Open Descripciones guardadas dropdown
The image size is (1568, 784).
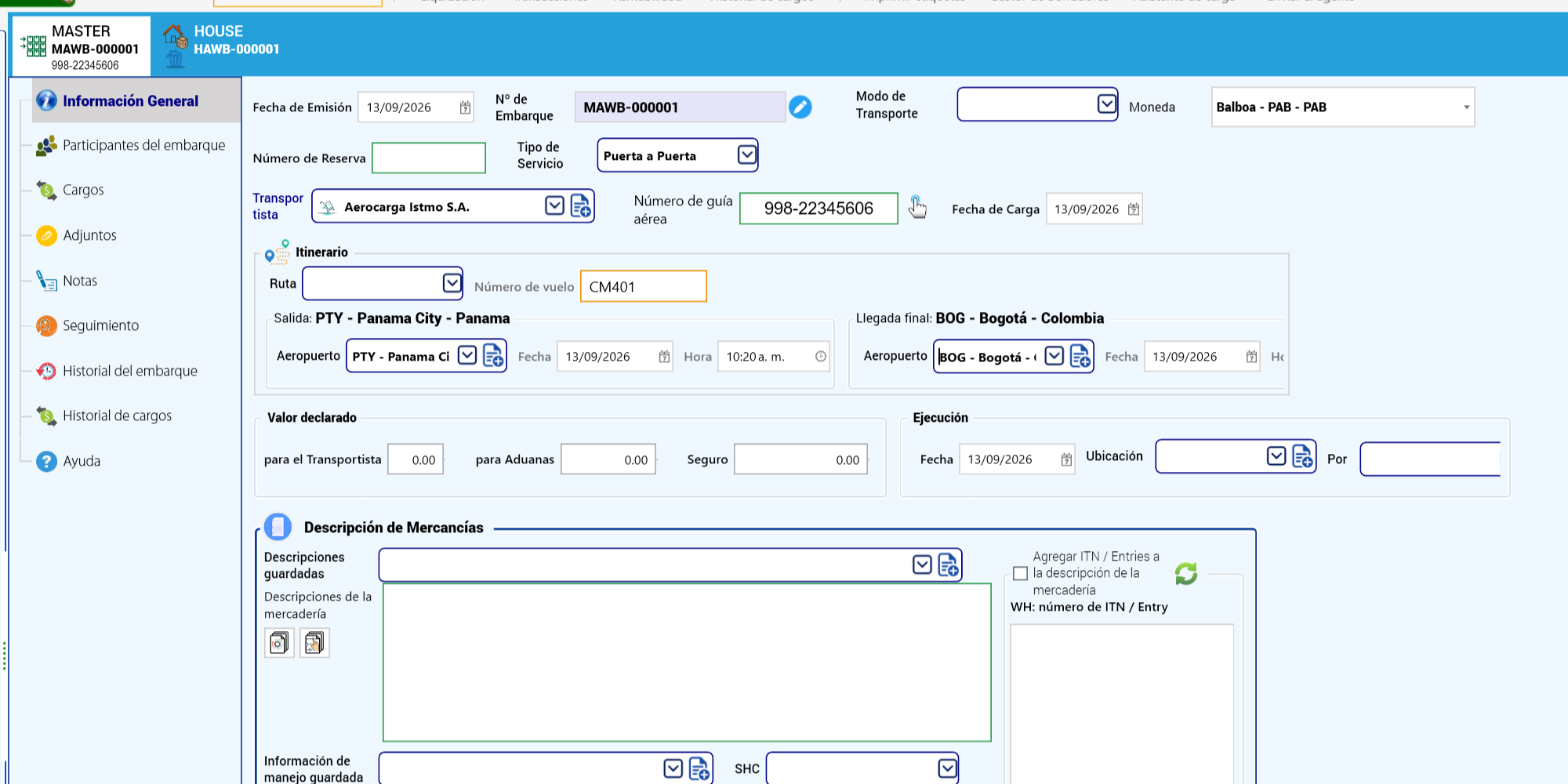pos(922,564)
